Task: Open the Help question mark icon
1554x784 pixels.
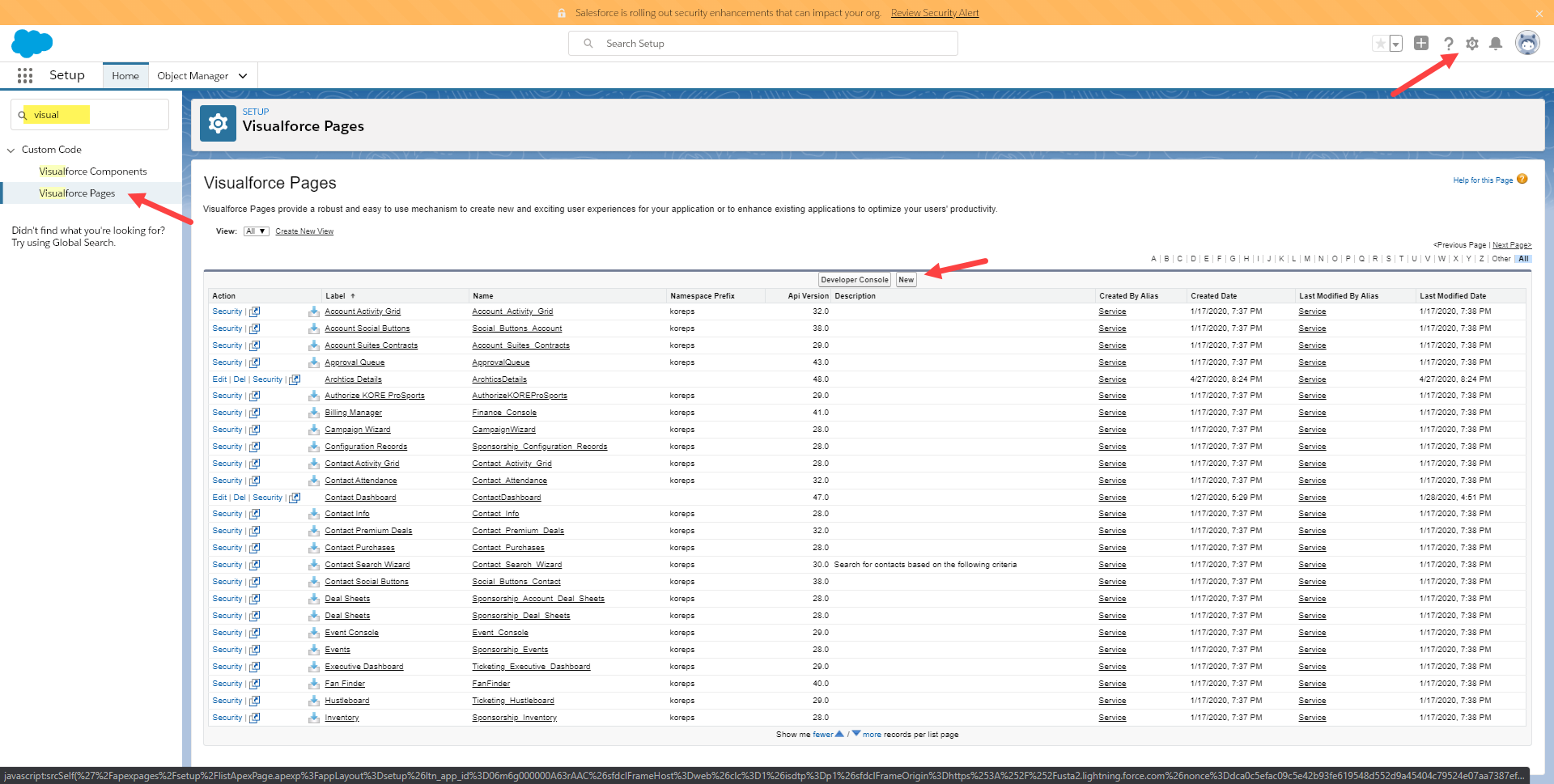Action: tap(1449, 44)
